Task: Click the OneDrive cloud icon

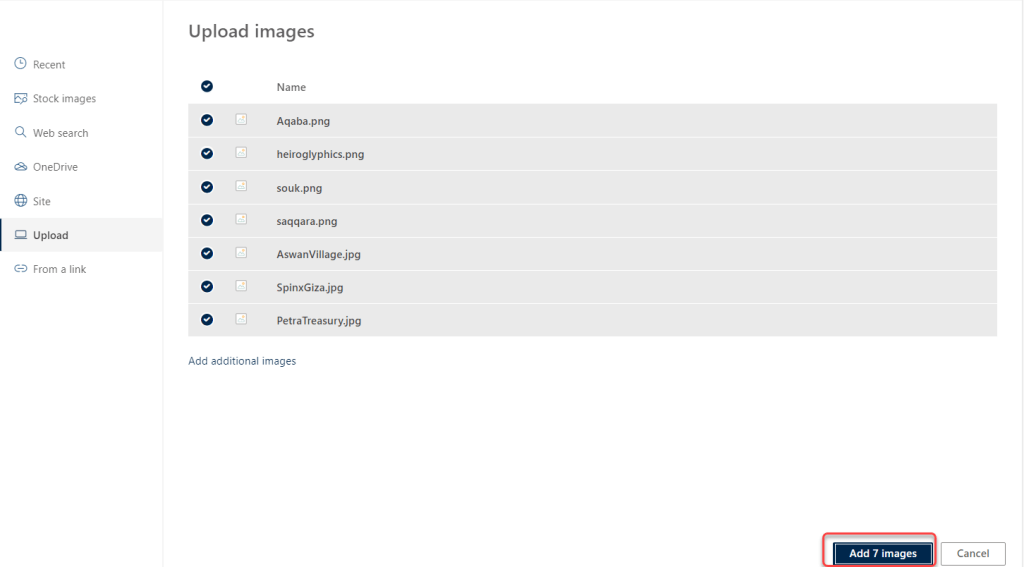Action: point(20,166)
